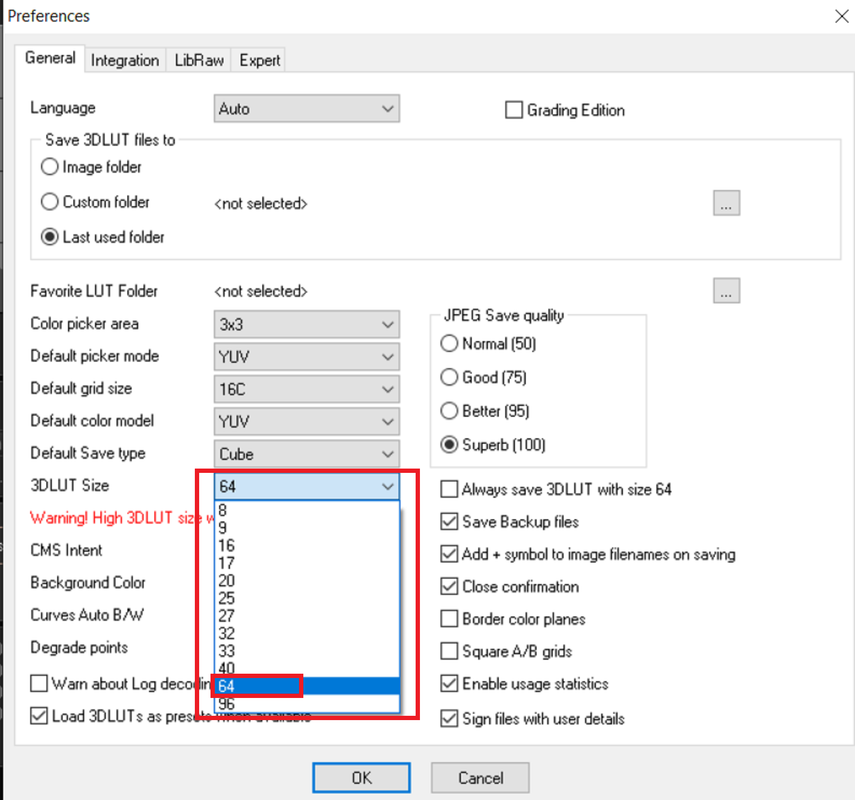Choose 33 in 3DLUT Size list
855x800 pixels.
[307, 651]
